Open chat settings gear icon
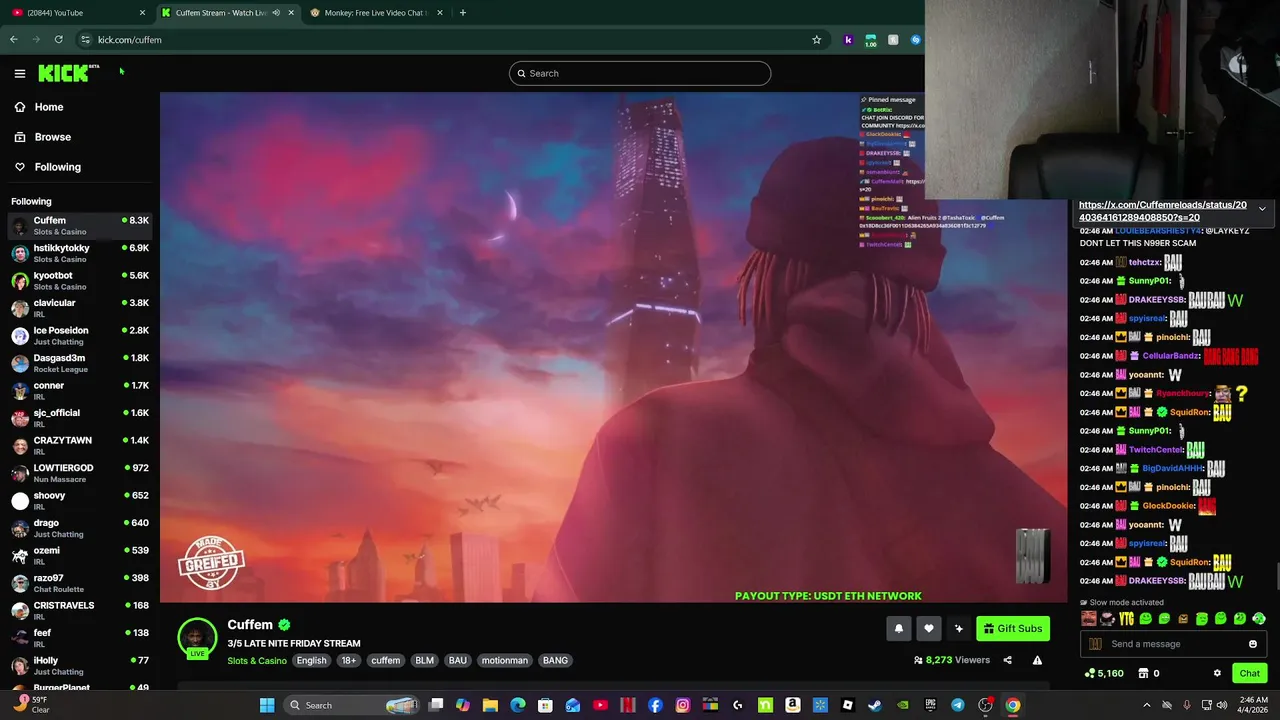The height and width of the screenshot is (720, 1280). (1217, 673)
